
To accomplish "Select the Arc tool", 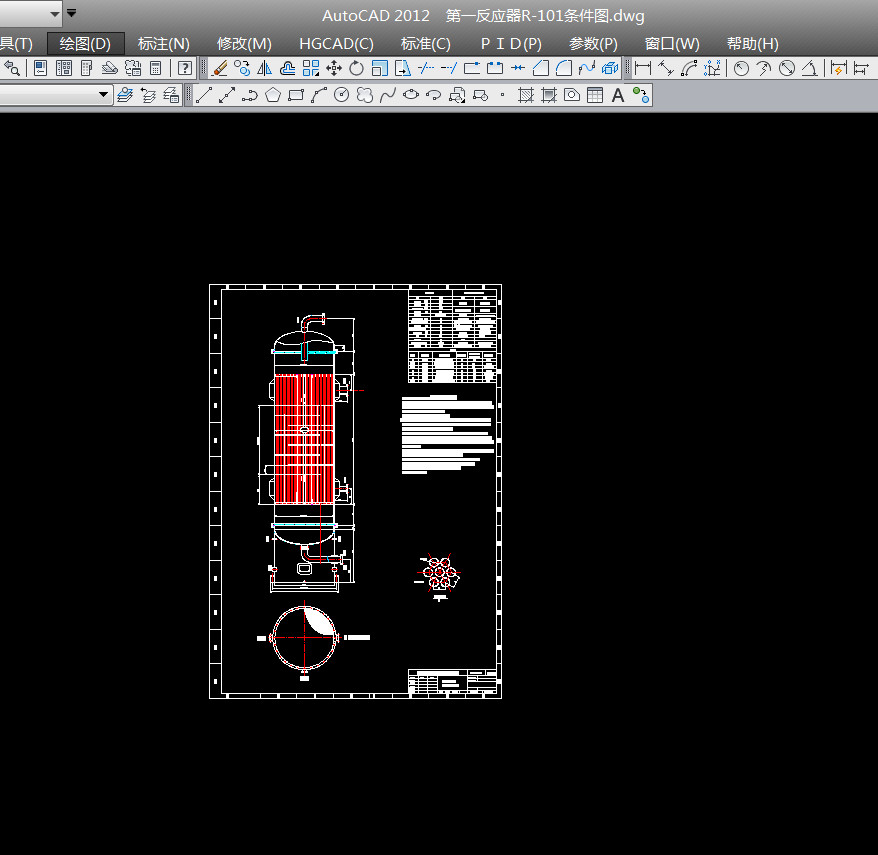I will point(319,95).
